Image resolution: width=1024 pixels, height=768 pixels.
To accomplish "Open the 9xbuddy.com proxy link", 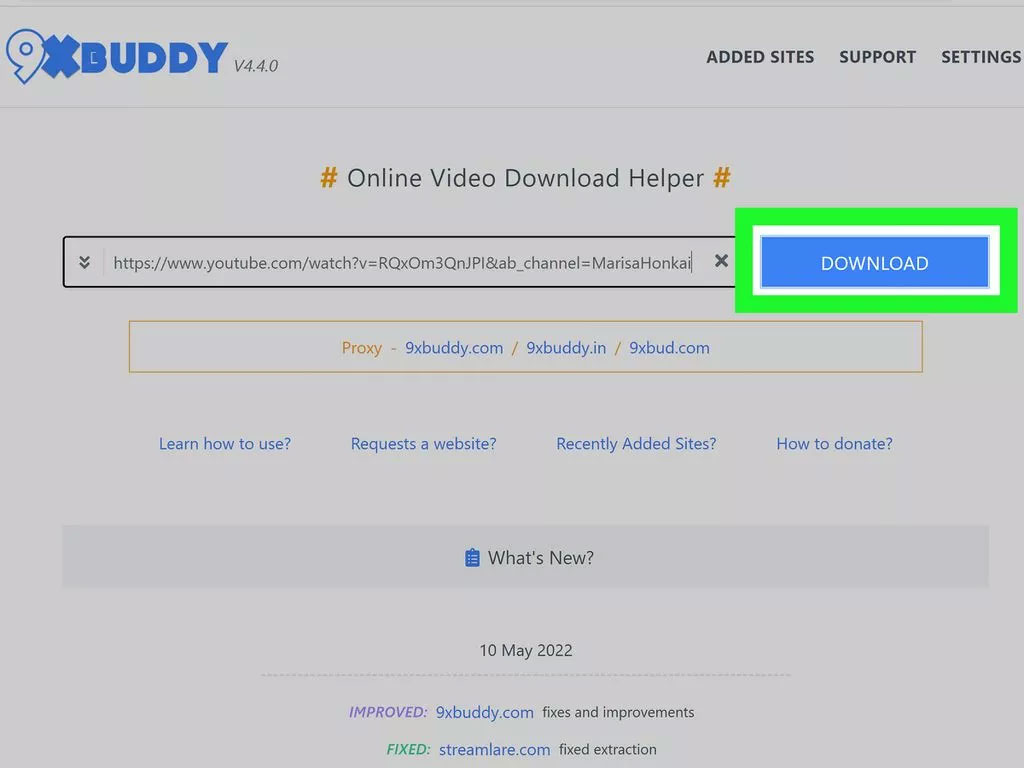I will pyautogui.click(x=454, y=348).
